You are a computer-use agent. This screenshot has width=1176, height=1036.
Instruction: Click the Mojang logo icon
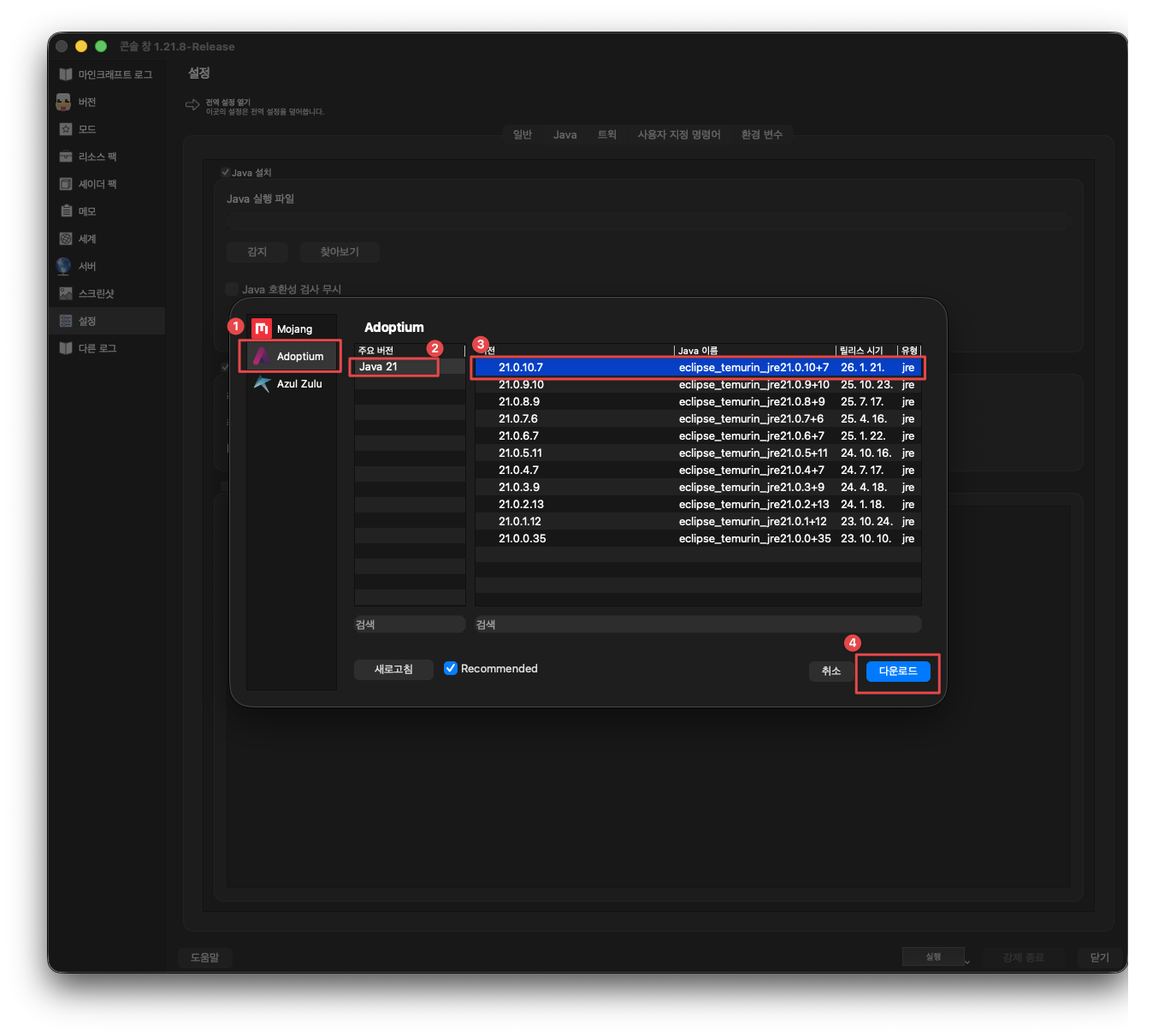coord(262,329)
